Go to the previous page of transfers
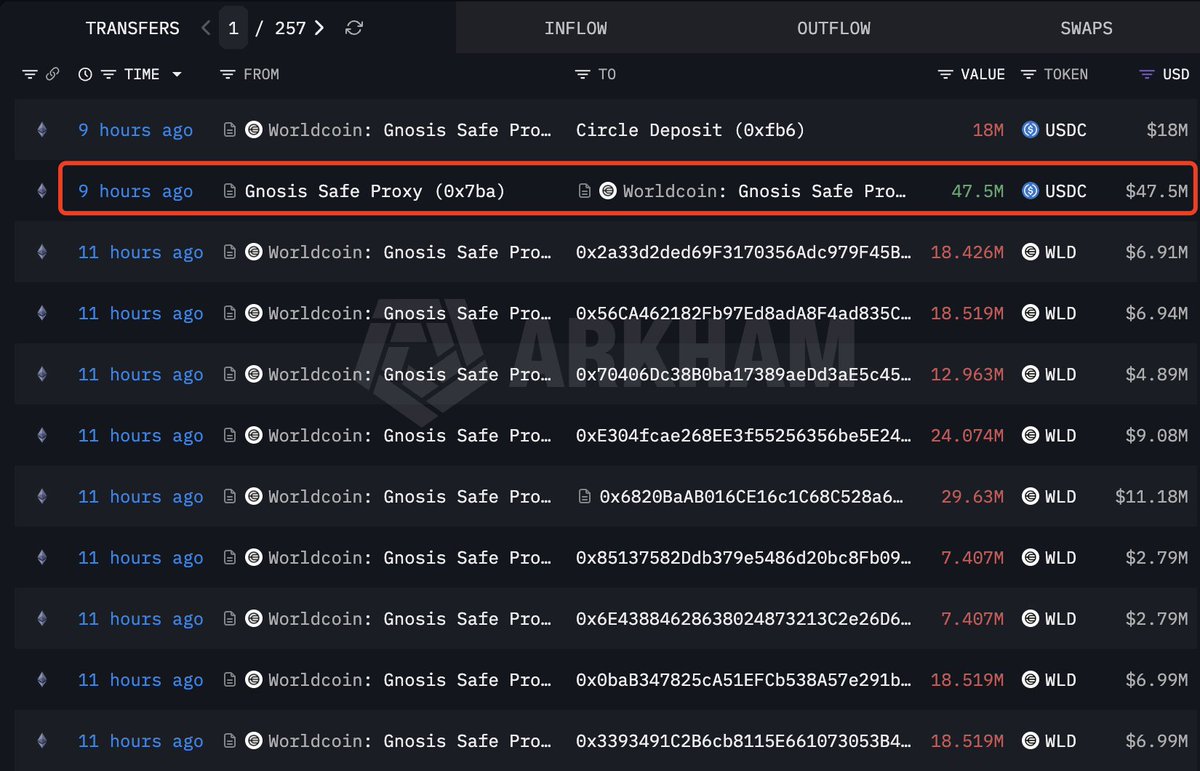The image size is (1200, 771). pyautogui.click(x=206, y=28)
